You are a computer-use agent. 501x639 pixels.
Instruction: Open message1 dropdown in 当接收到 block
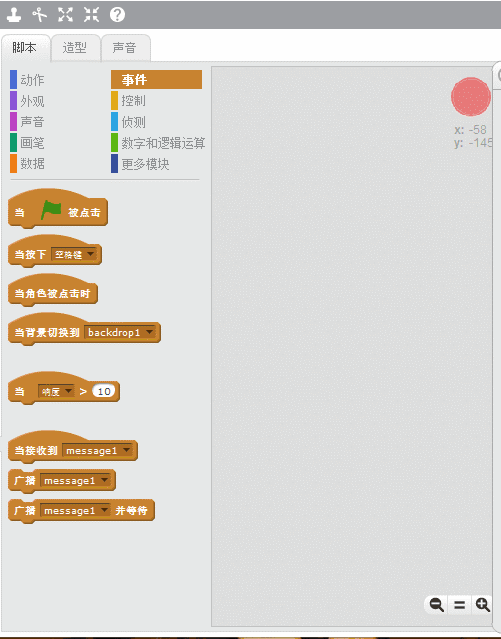98,451
